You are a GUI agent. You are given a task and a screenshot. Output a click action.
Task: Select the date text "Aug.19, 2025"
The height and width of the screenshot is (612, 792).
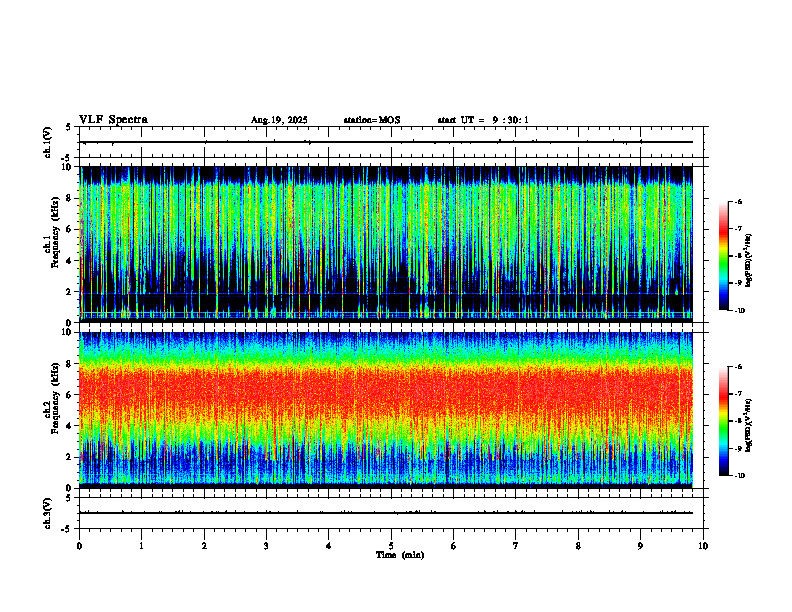279,120
